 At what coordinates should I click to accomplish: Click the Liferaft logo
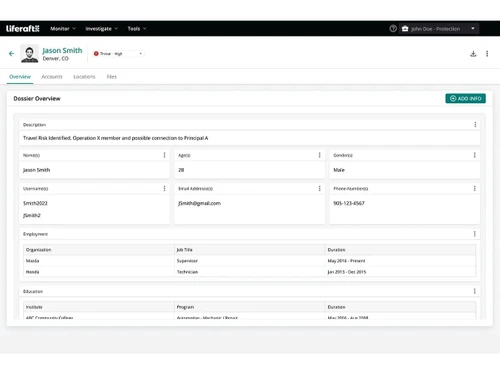click(x=23, y=29)
